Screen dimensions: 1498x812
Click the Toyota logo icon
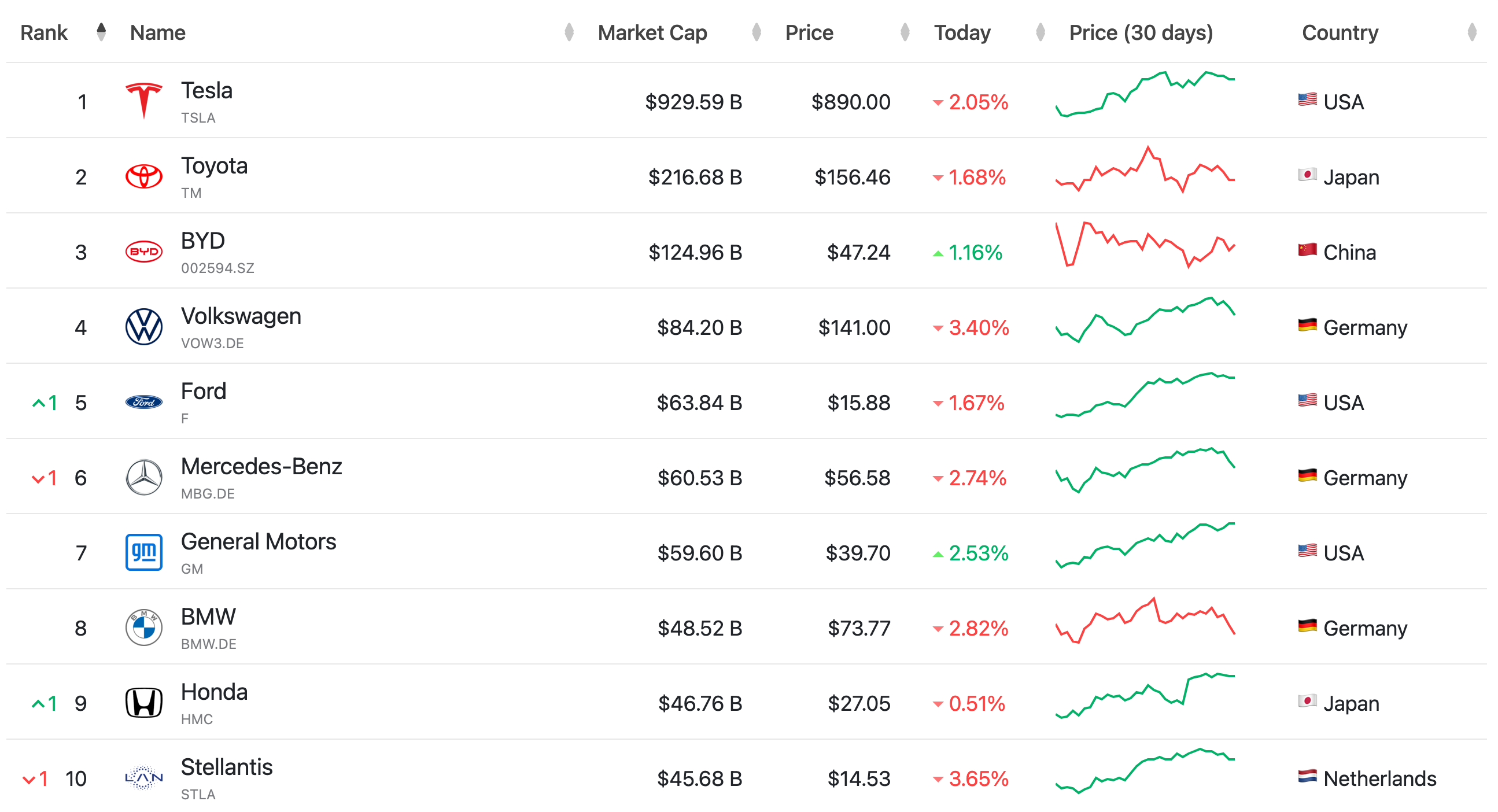coord(143,176)
